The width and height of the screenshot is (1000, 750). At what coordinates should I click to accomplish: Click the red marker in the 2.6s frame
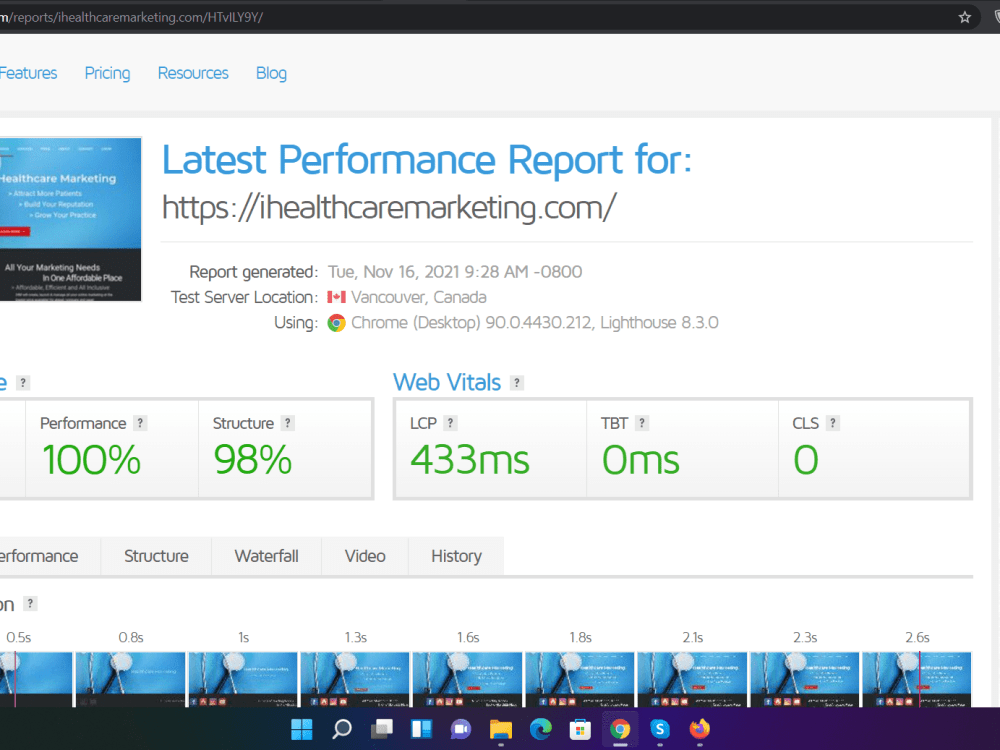pos(919,679)
